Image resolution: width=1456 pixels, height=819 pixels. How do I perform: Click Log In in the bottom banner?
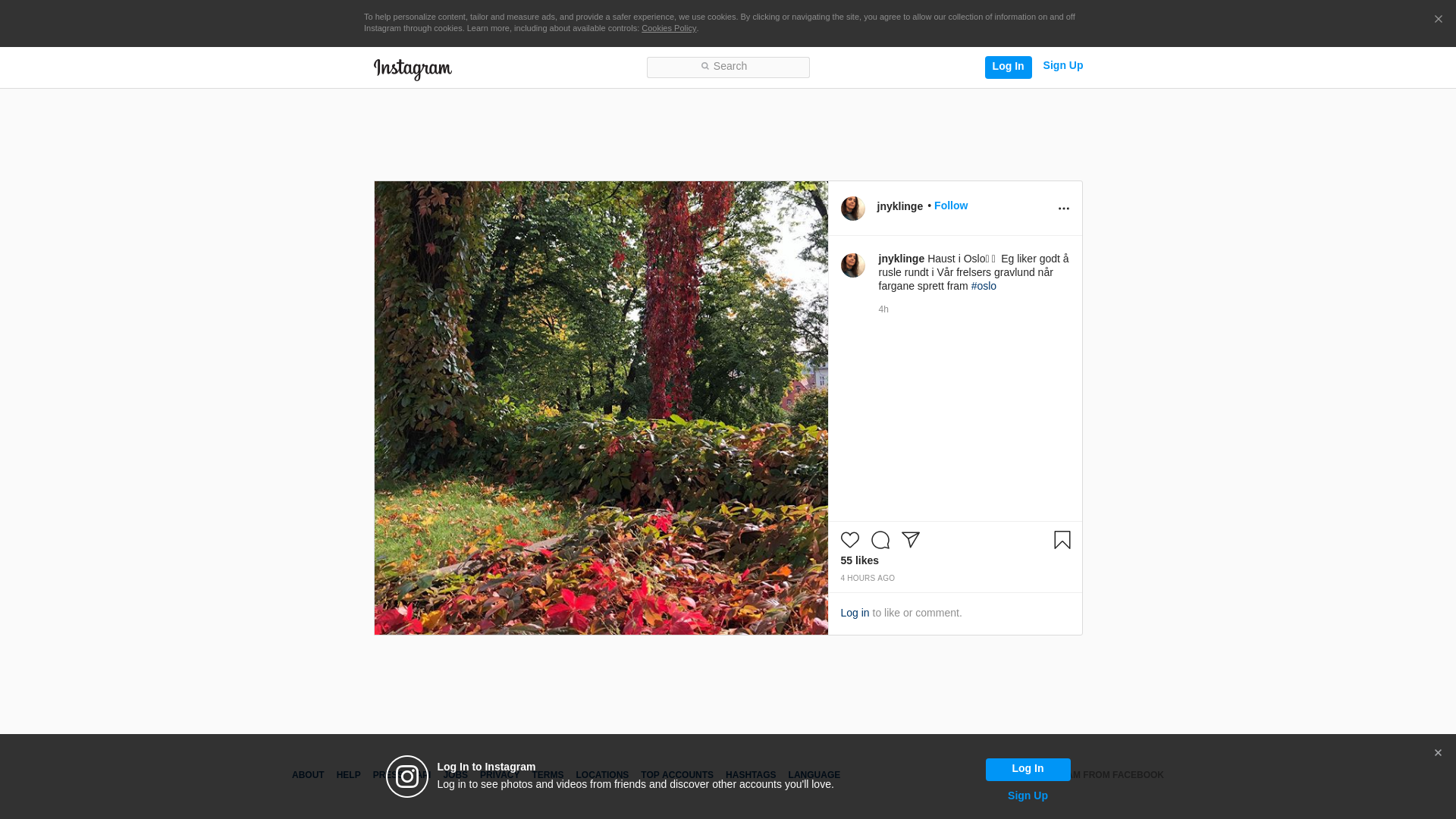pyautogui.click(x=1028, y=769)
